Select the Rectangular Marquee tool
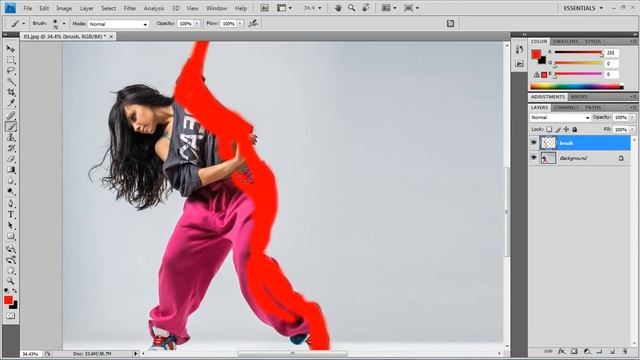640x360 pixels. click(11, 60)
